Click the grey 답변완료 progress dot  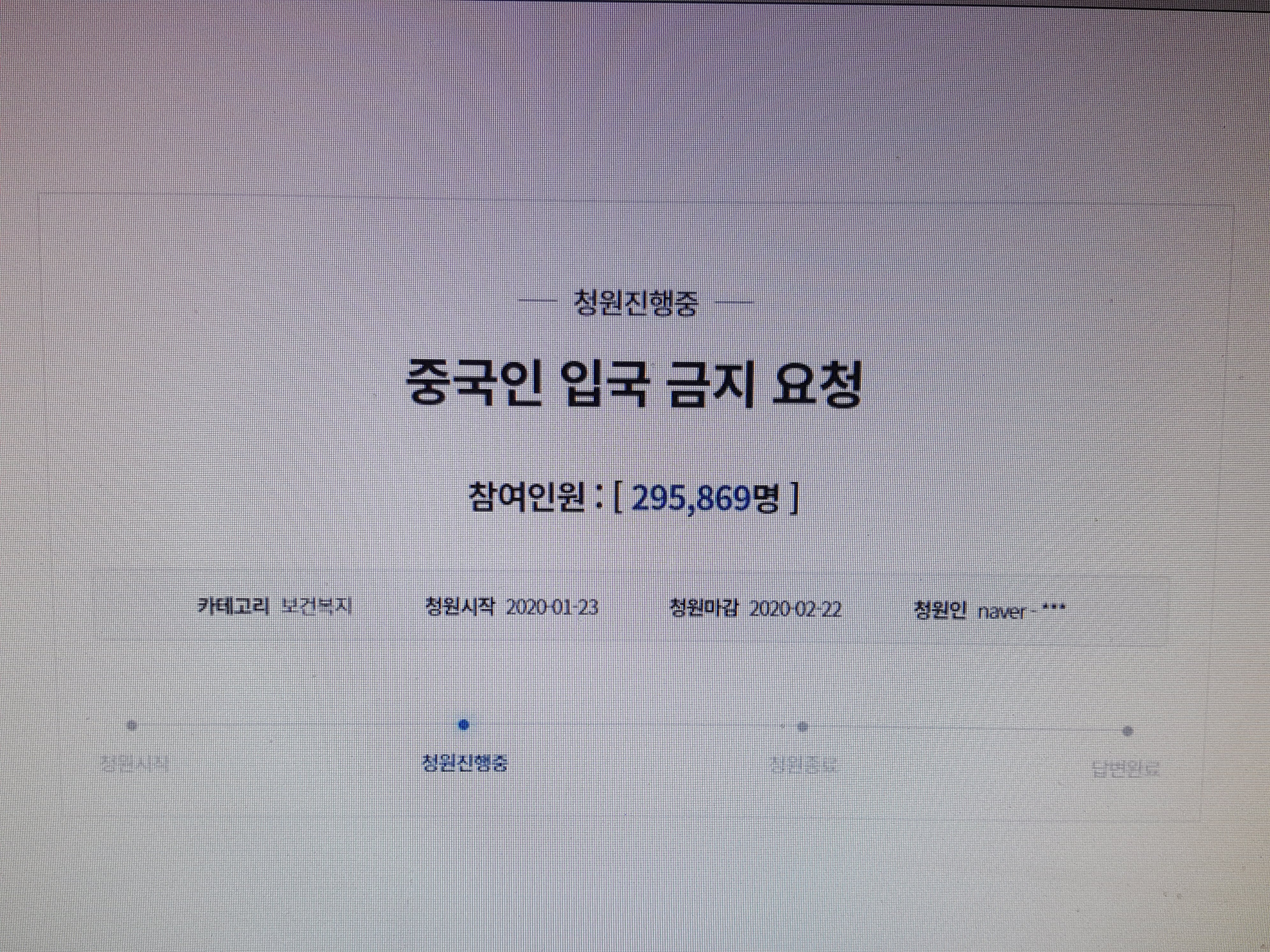tap(1128, 731)
